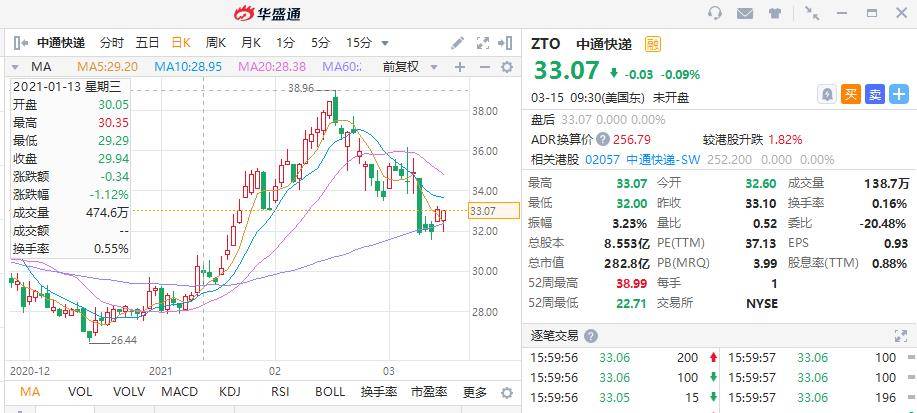Set price alert bell icon
The width and height of the screenshot is (917, 413).
tap(826, 95)
